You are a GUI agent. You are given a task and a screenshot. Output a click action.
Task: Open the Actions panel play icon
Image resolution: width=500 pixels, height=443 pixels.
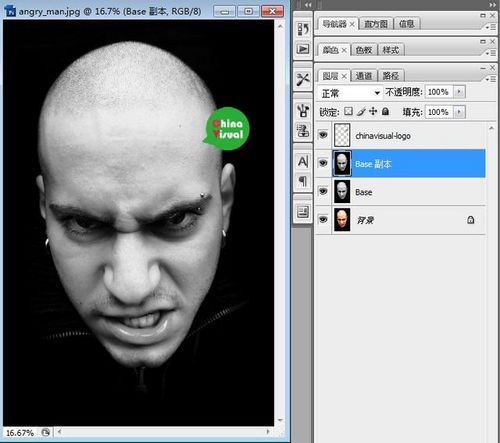click(x=303, y=49)
